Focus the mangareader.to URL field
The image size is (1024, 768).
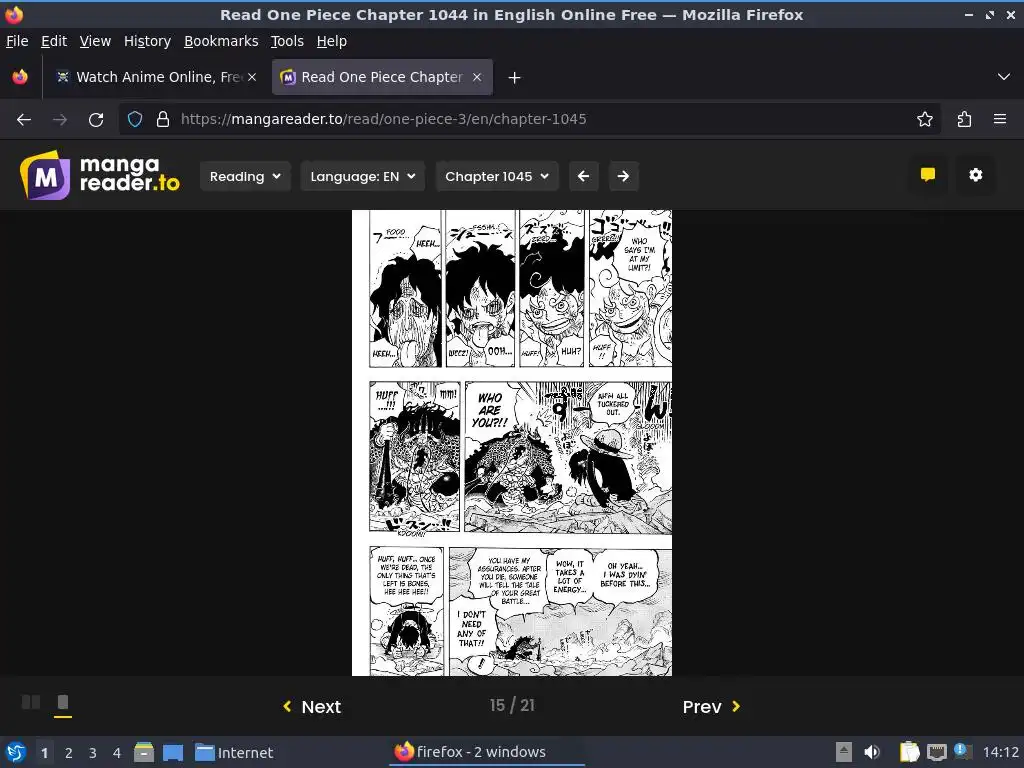pos(529,120)
